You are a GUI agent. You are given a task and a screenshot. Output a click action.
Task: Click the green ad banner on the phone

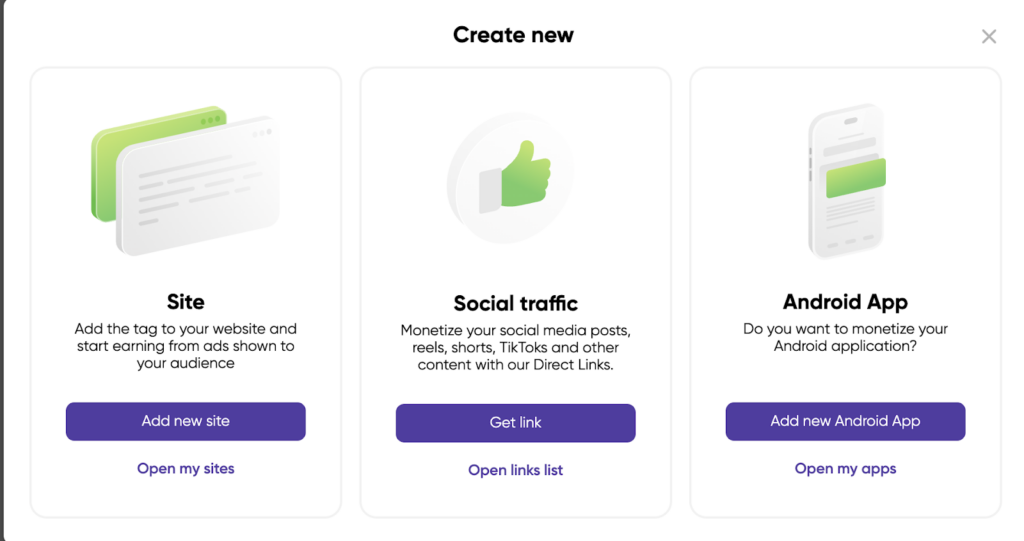855,175
